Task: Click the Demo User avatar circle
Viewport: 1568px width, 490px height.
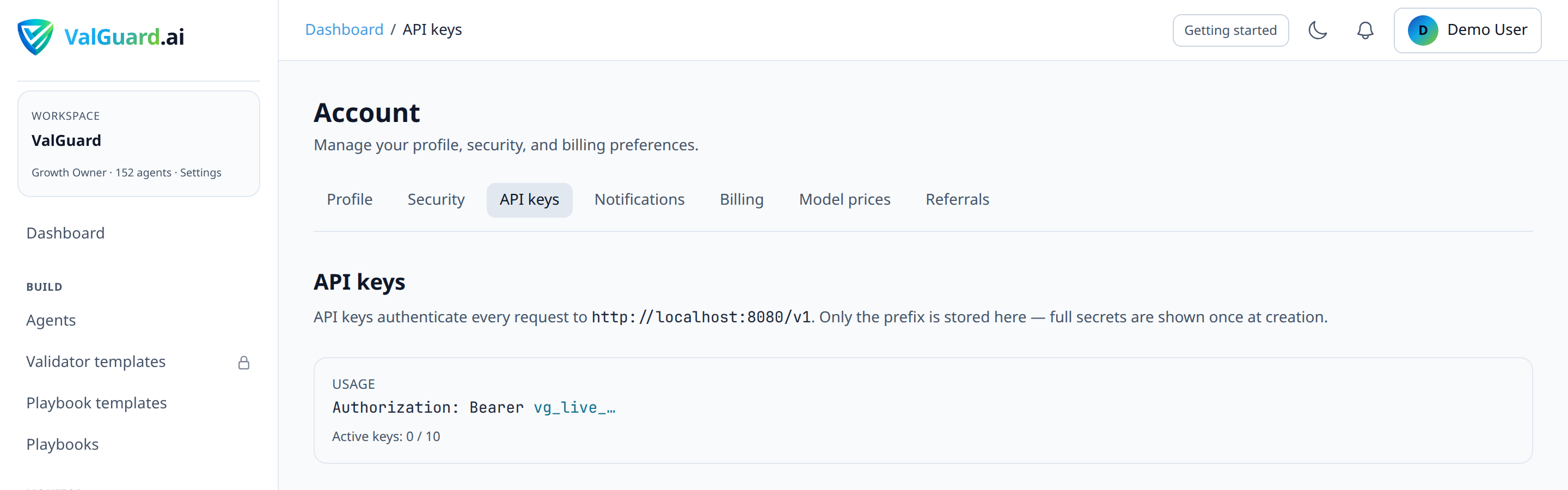Action: pyautogui.click(x=1423, y=30)
